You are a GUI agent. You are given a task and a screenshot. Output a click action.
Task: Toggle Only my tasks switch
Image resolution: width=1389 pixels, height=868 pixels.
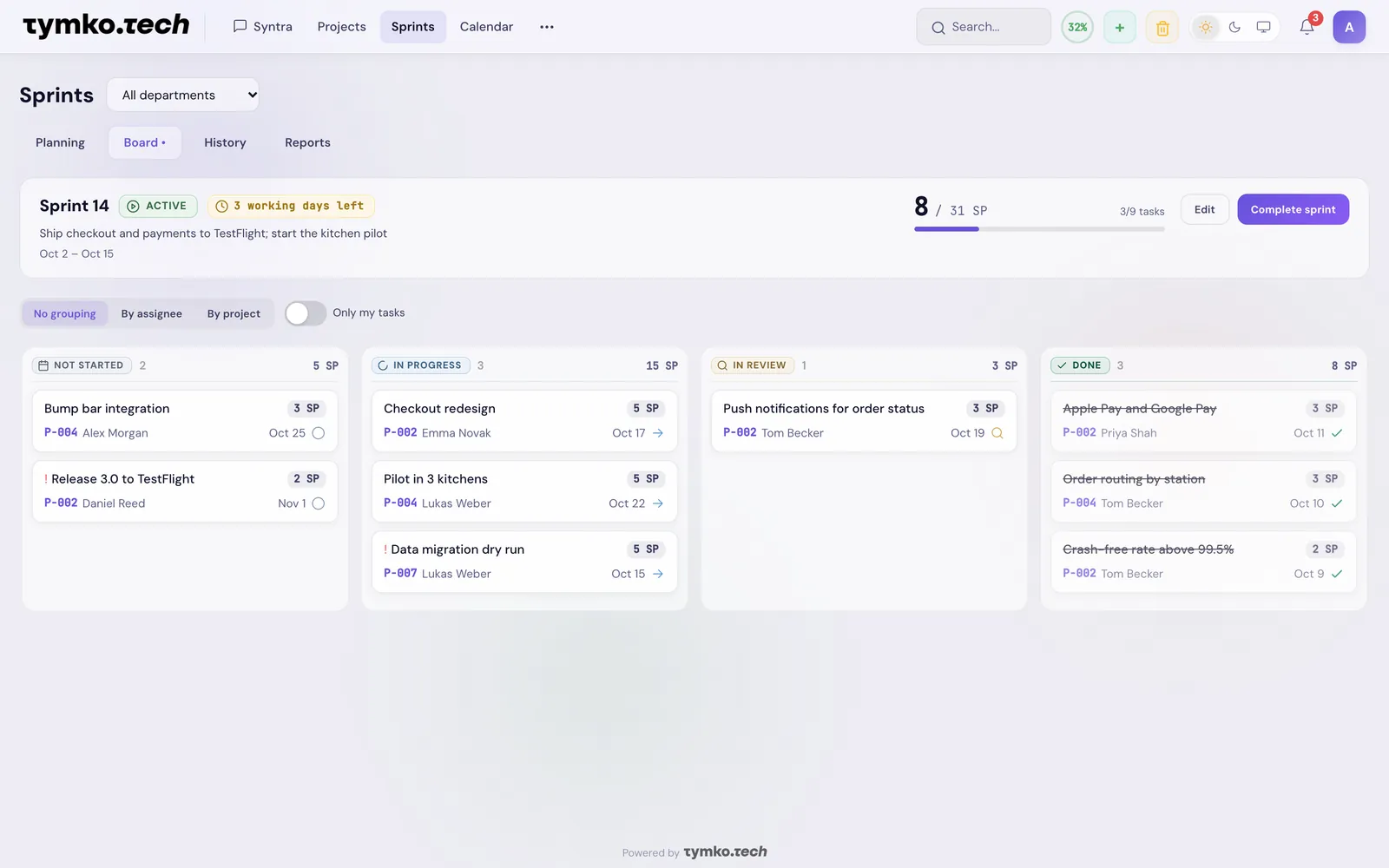pos(305,313)
